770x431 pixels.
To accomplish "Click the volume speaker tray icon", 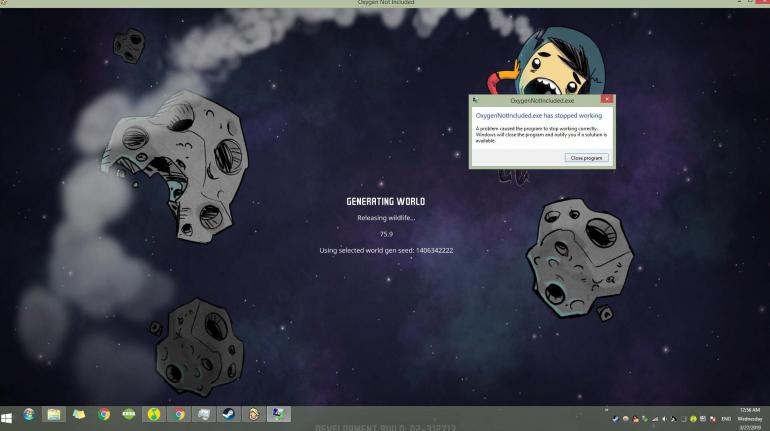I will tap(664, 419).
